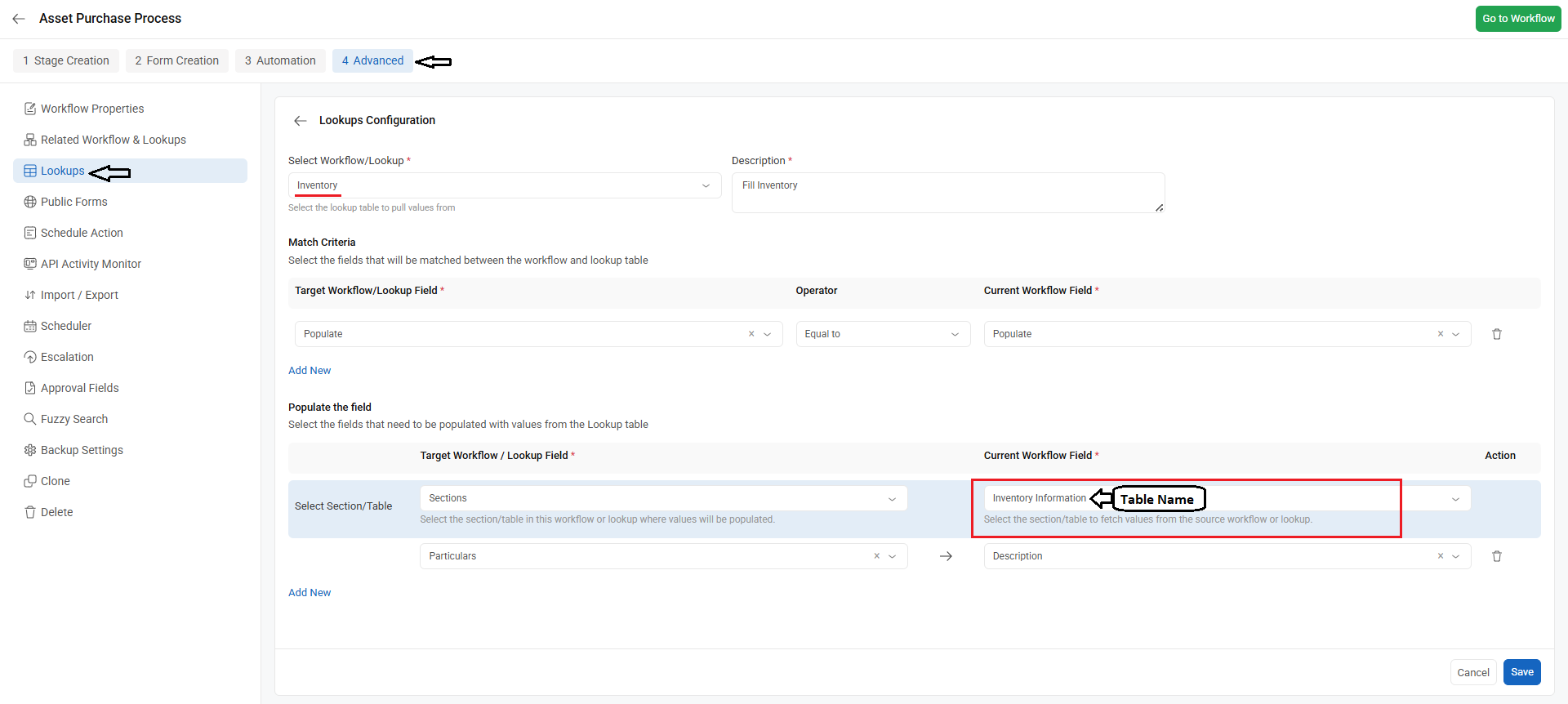
Task: Switch to the Automation tab
Action: pyautogui.click(x=280, y=60)
